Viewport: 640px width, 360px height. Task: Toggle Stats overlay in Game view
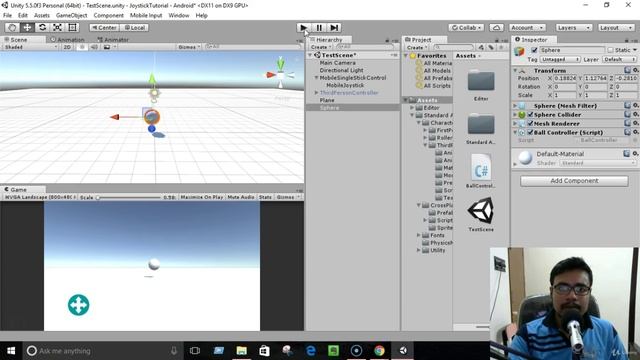(265, 197)
